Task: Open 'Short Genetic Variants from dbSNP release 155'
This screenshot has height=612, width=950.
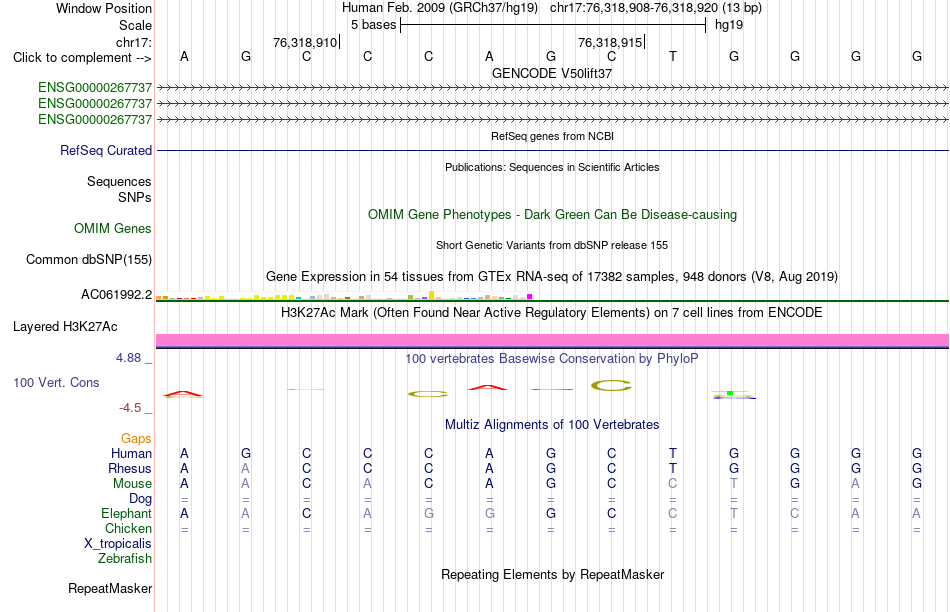Action: pos(552,245)
